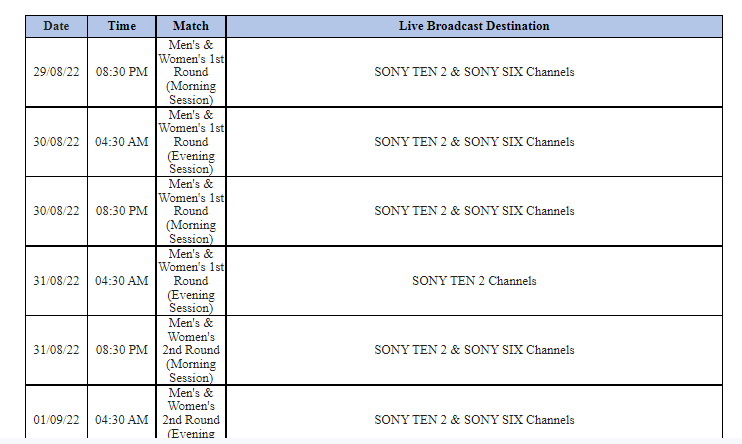Click the Live Broadcast Destination header
742x444 pixels.
474,26
